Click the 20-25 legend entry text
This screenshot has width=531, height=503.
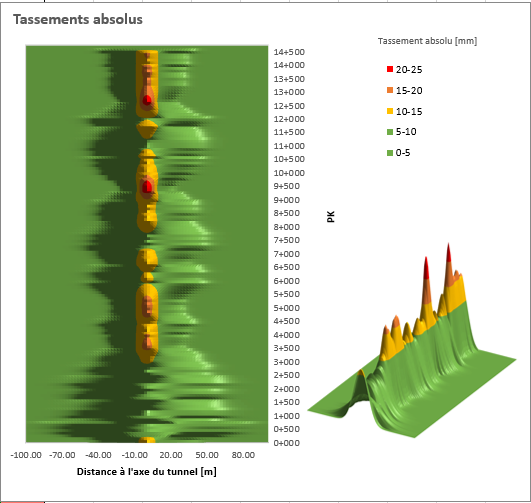[x=409, y=69]
